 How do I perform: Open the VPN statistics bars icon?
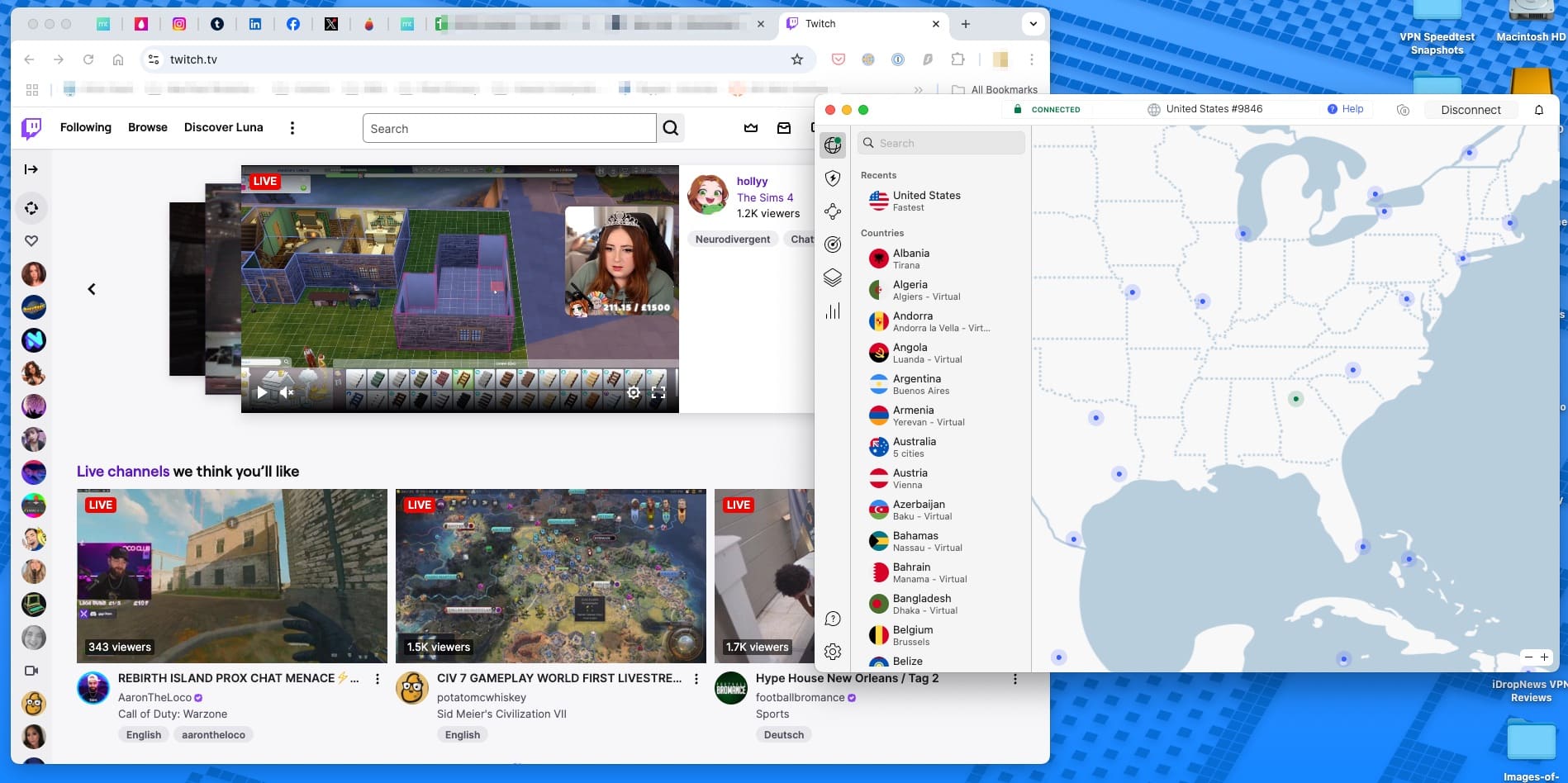click(x=833, y=311)
